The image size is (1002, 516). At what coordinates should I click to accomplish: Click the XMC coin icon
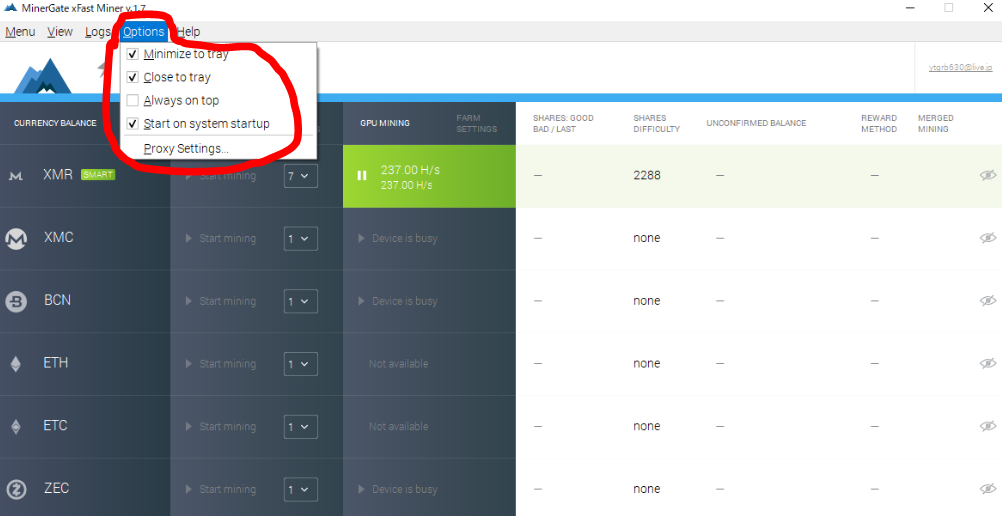click(16, 239)
